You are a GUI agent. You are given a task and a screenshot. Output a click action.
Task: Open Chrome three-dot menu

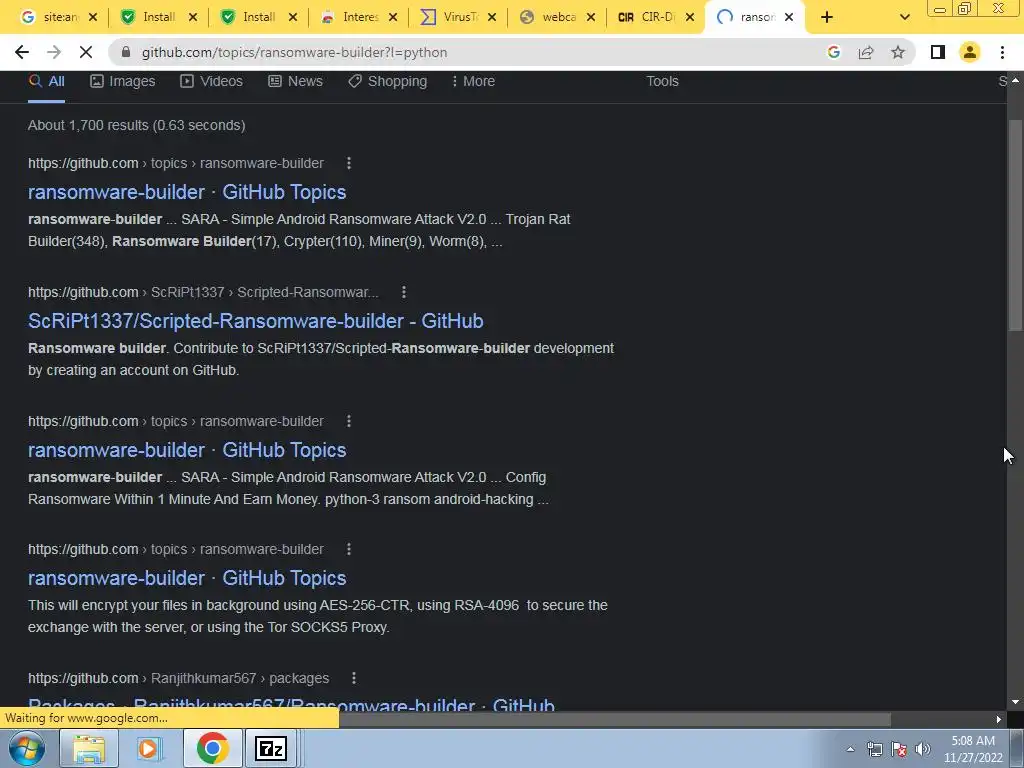(x=1002, y=52)
